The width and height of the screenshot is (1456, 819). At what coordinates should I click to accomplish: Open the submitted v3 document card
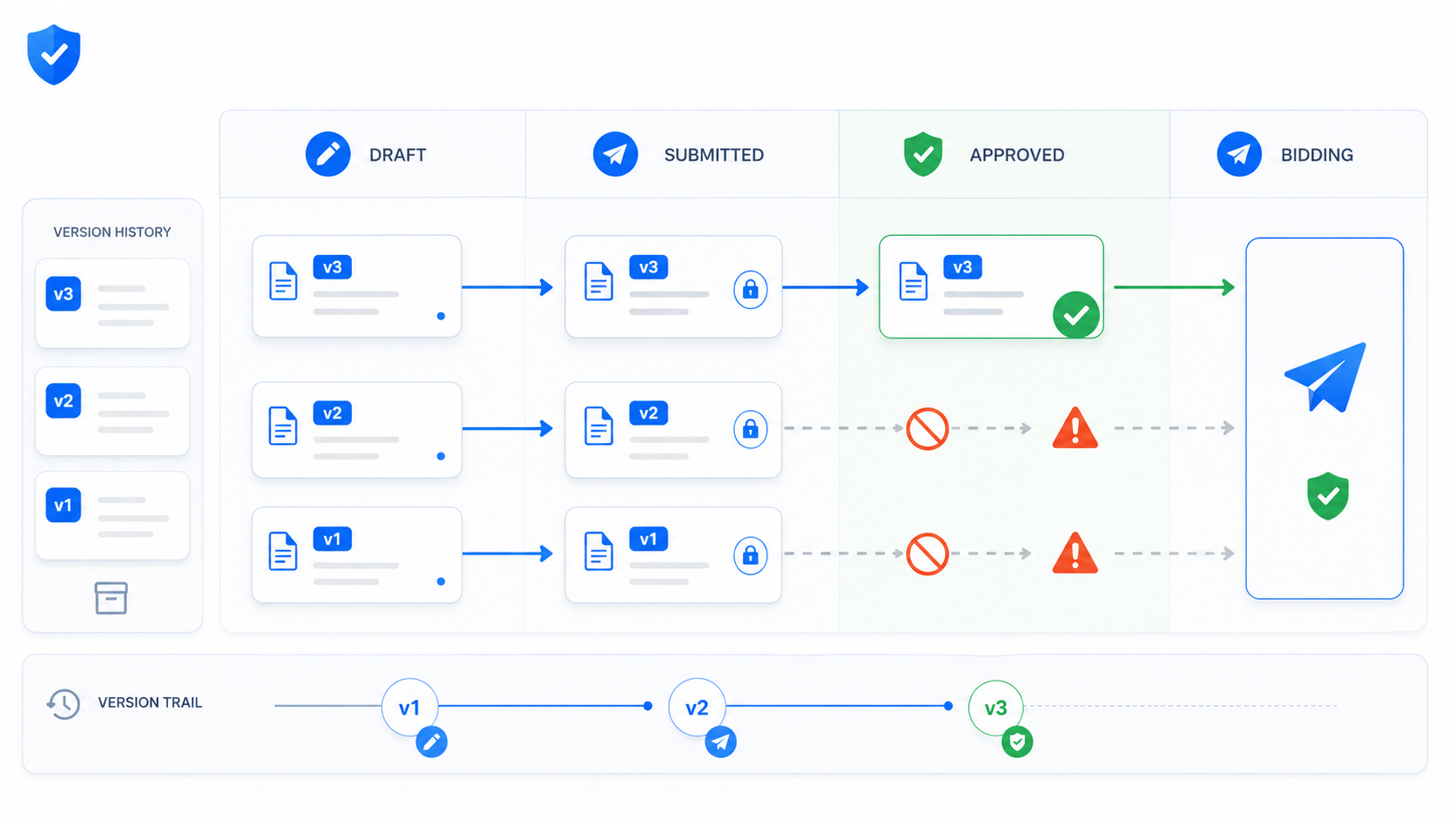pyautogui.click(x=673, y=286)
